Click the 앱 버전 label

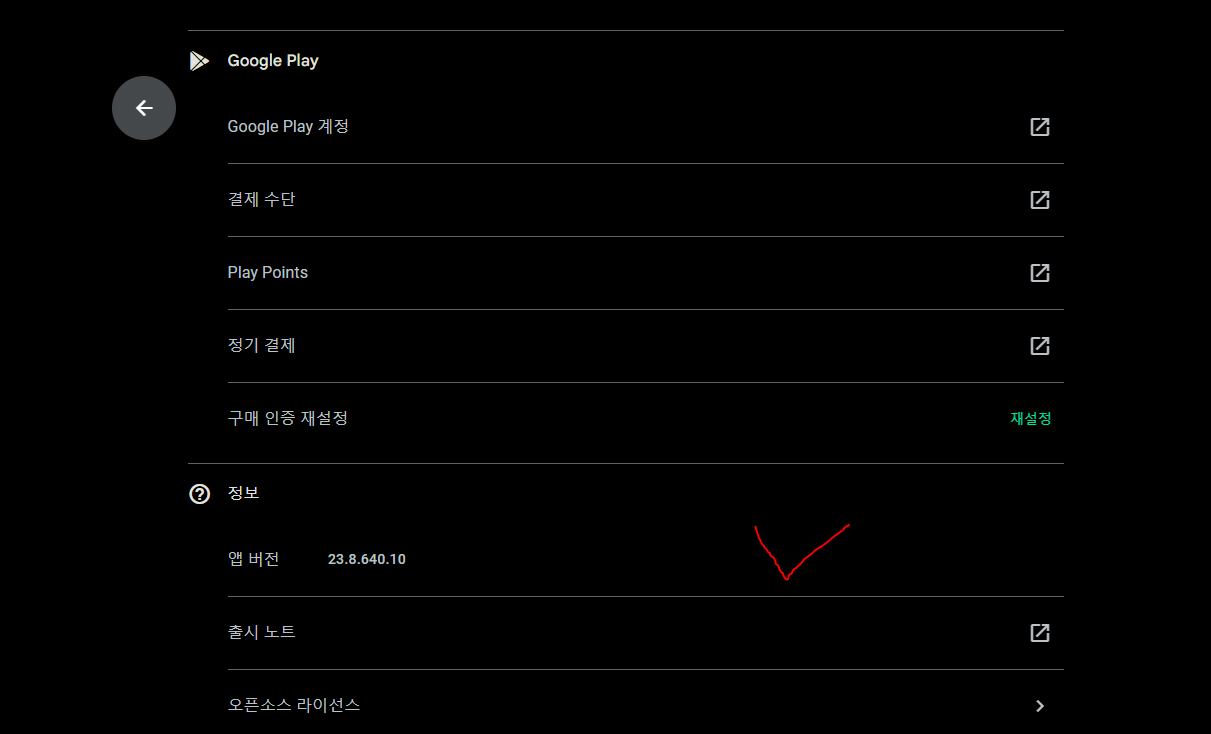pos(254,559)
